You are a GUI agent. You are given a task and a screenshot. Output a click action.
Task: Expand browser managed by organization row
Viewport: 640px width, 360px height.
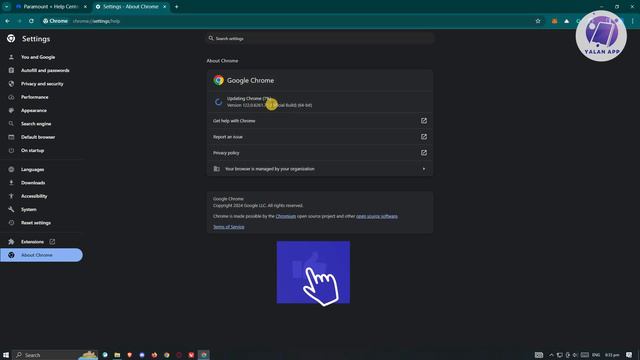coord(320,169)
